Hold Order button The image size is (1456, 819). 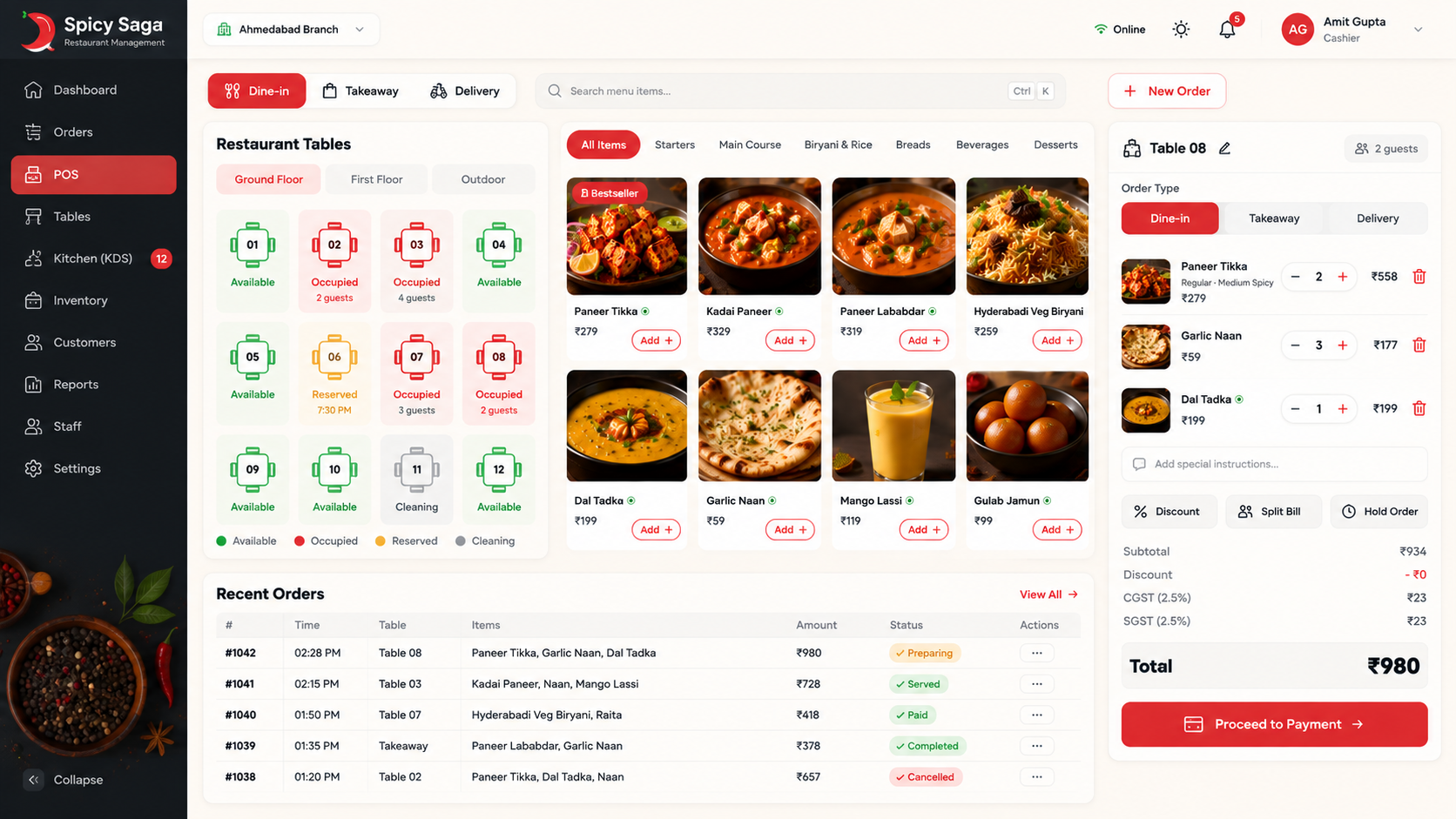pos(1379,512)
